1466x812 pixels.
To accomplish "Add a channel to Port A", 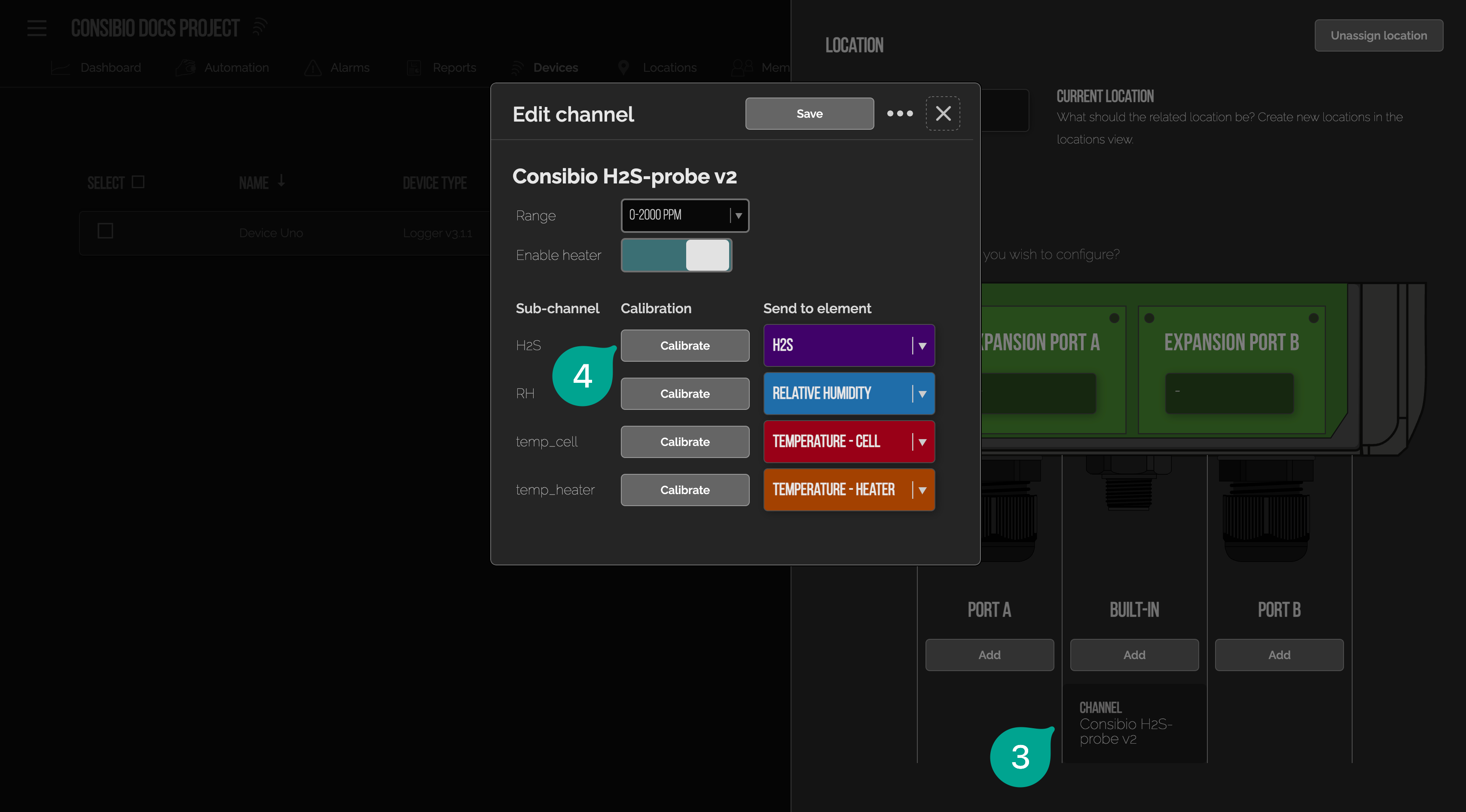I will [989, 655].
